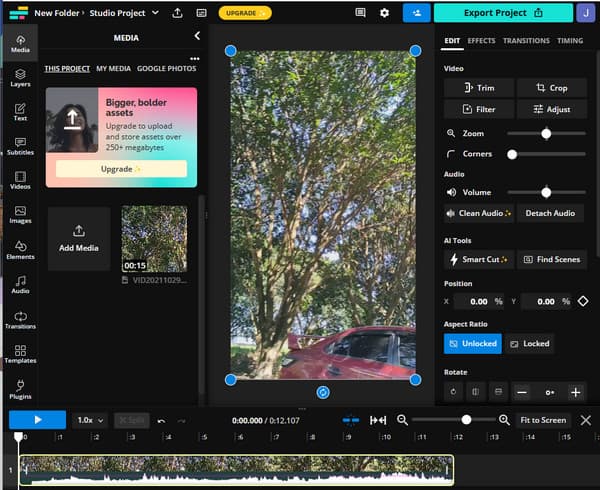The height and width of the screenshot is (490, 600).
Task: Click the Kapwing logo icon
Action: (18, 13)
